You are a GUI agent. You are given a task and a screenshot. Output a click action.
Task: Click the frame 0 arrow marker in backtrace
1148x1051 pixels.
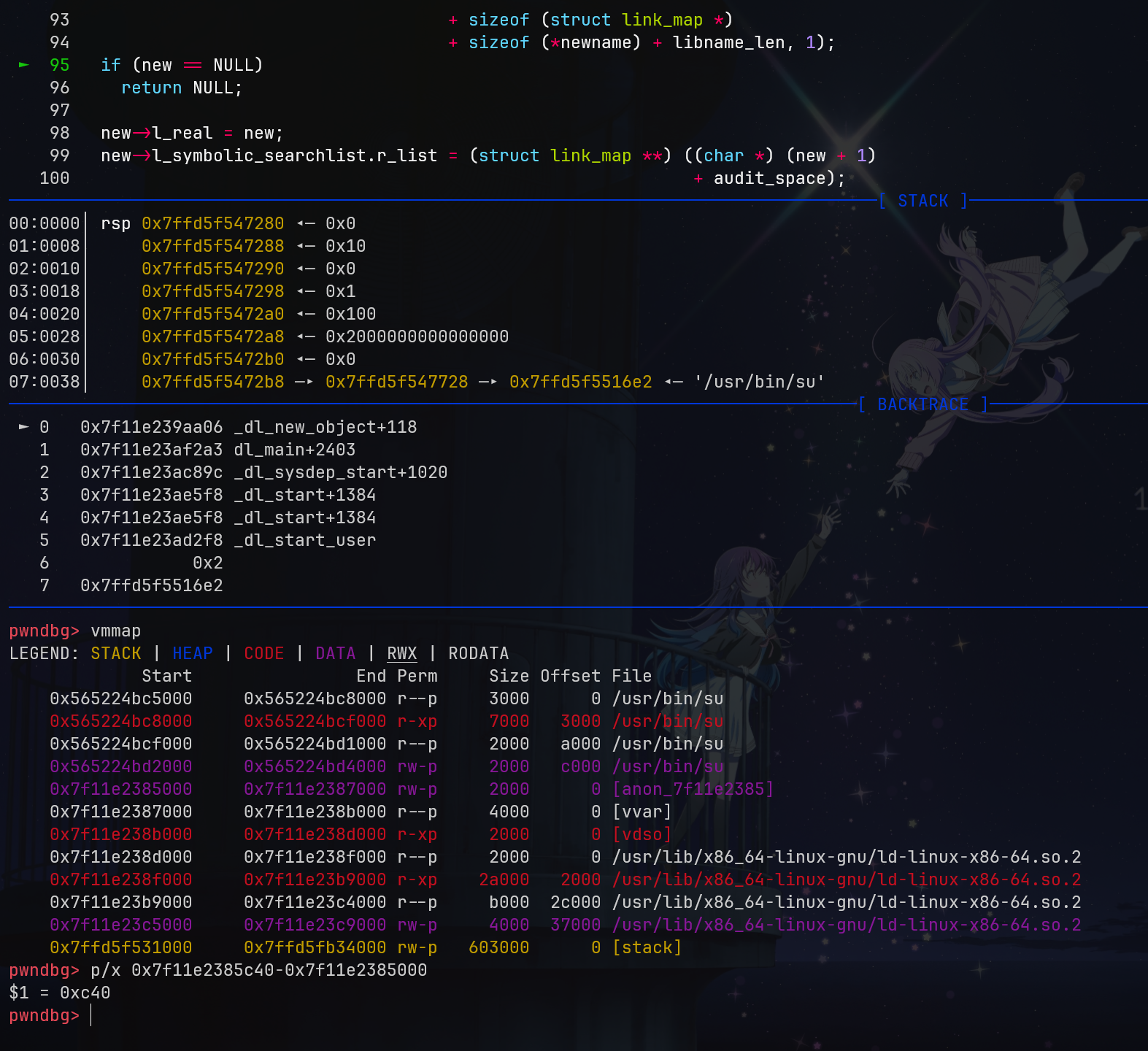[x=24, y=427]
